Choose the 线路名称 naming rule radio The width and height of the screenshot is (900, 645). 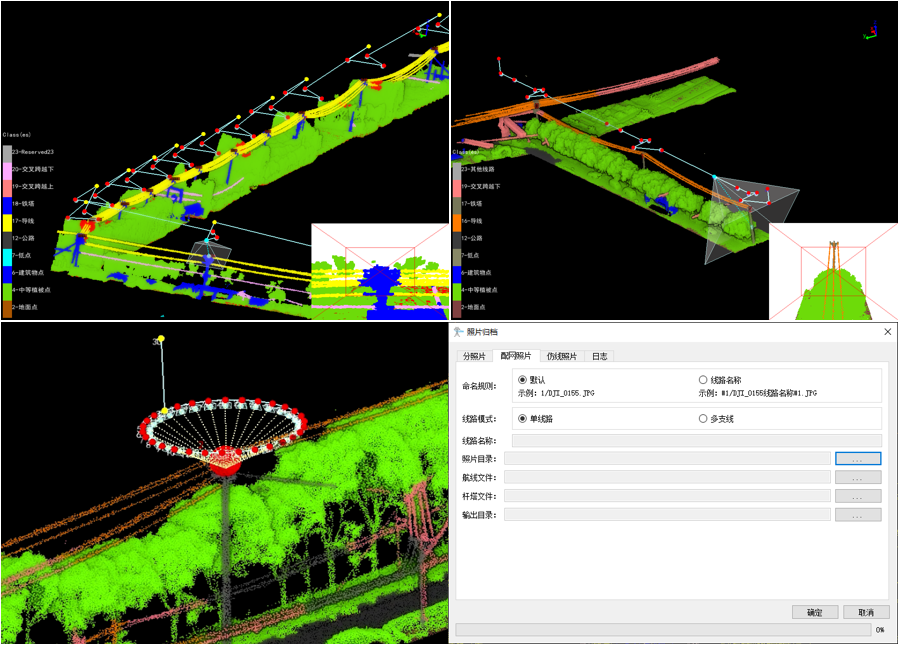point(703,380)
